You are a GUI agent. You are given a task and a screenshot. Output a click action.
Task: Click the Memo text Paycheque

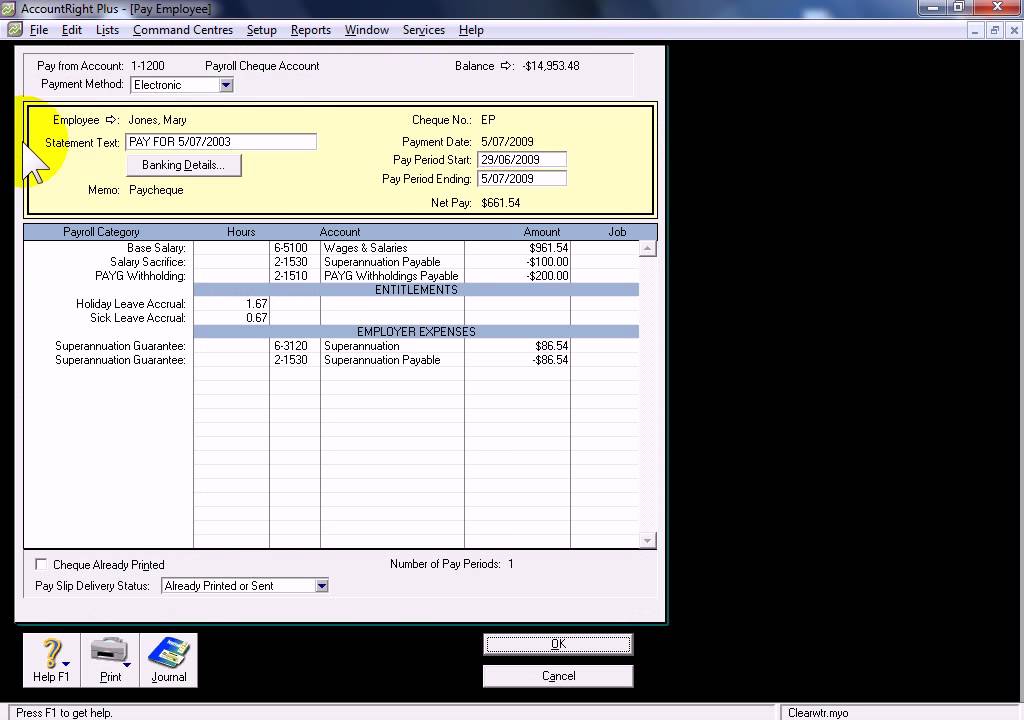pyautogui.click(x=156, y=190)
